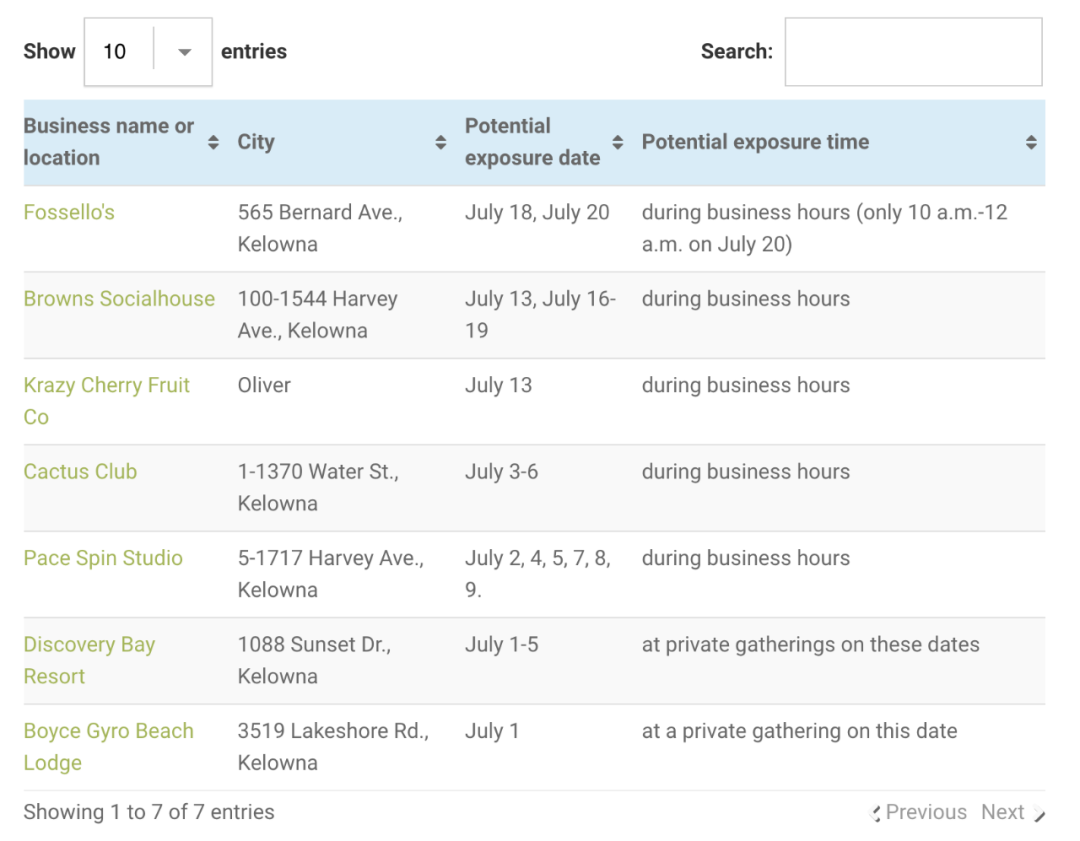Open the Fossello's link
1080x841 pixels.
pyautogui.click(x=69, y=212)
